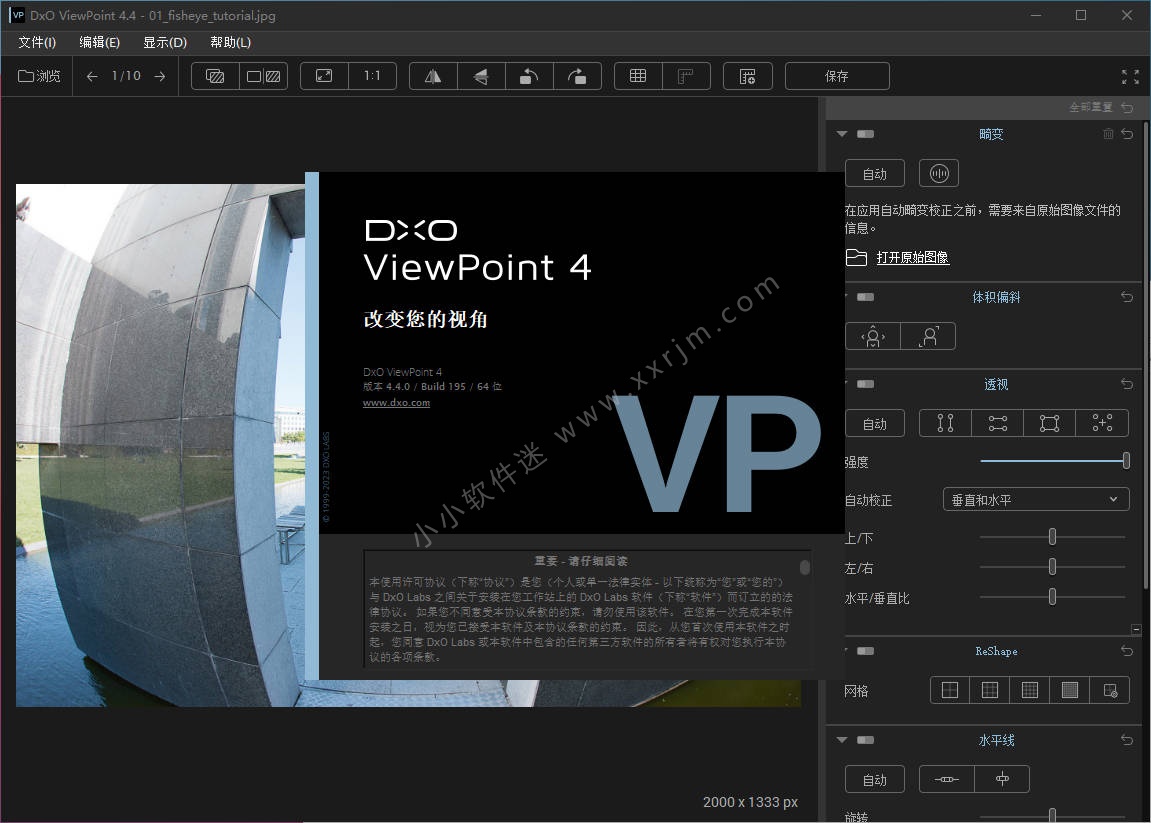Rotate image left
This screenshot has height=823, width=1151.
[x=529, y=76]
